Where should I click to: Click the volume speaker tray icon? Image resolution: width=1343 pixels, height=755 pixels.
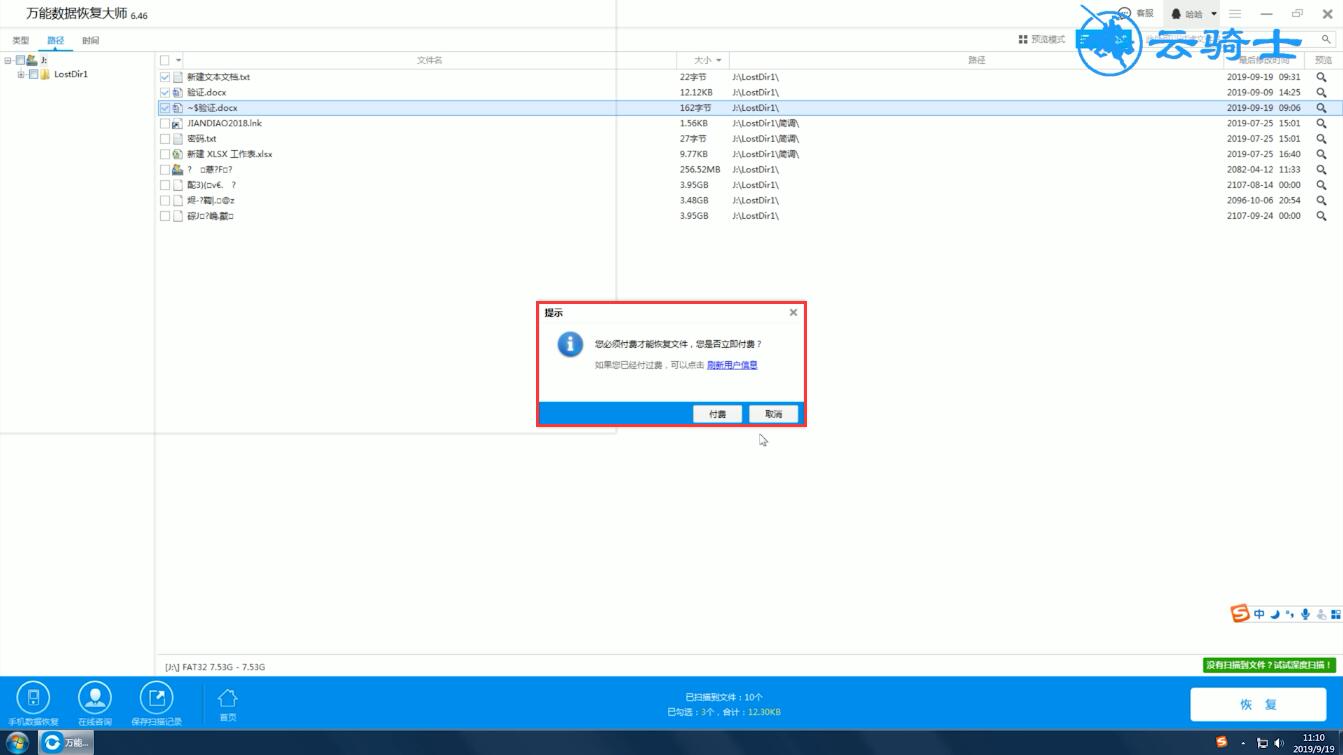[1279, 743]
